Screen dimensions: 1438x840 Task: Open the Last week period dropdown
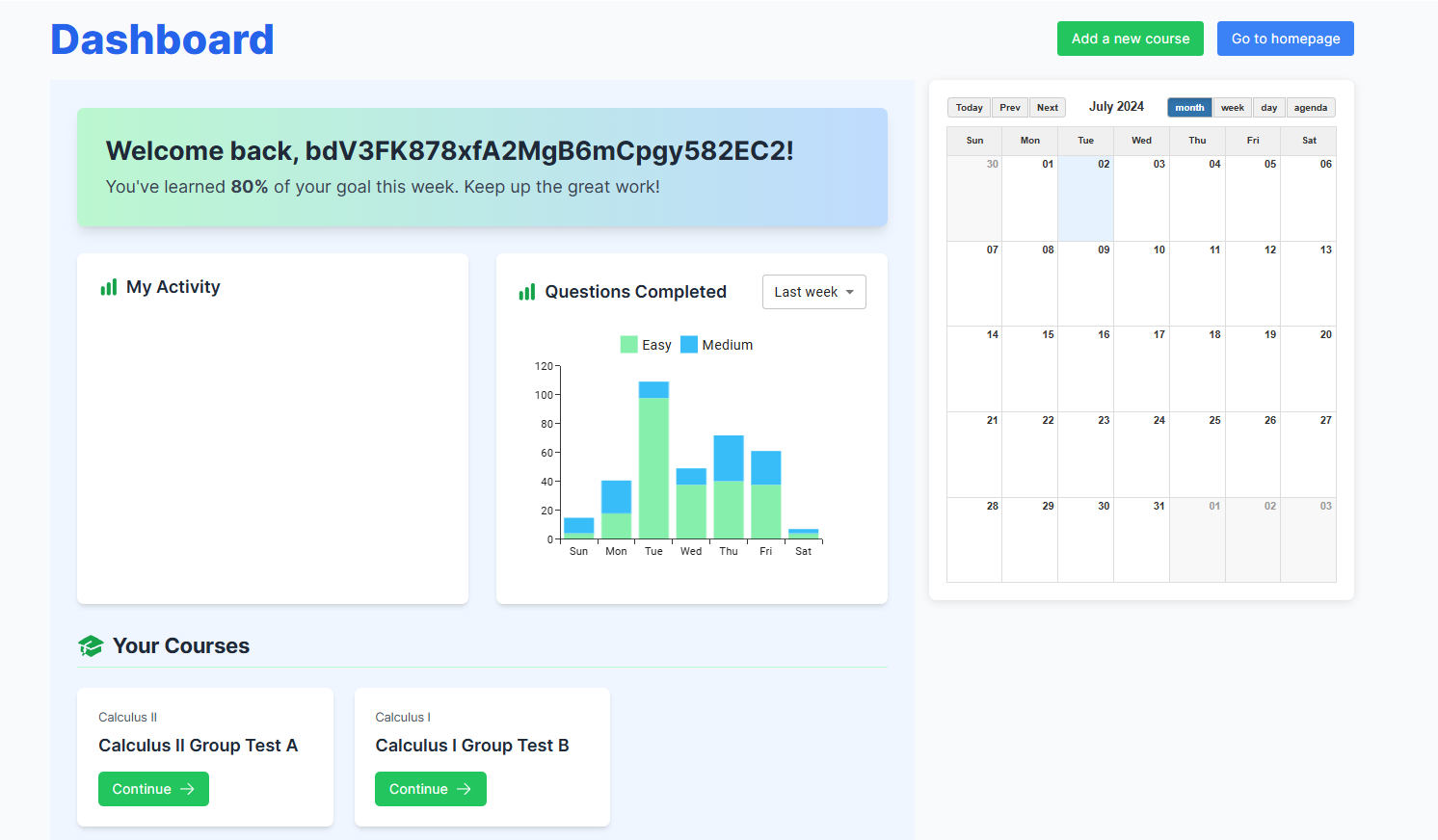point(813,291)
